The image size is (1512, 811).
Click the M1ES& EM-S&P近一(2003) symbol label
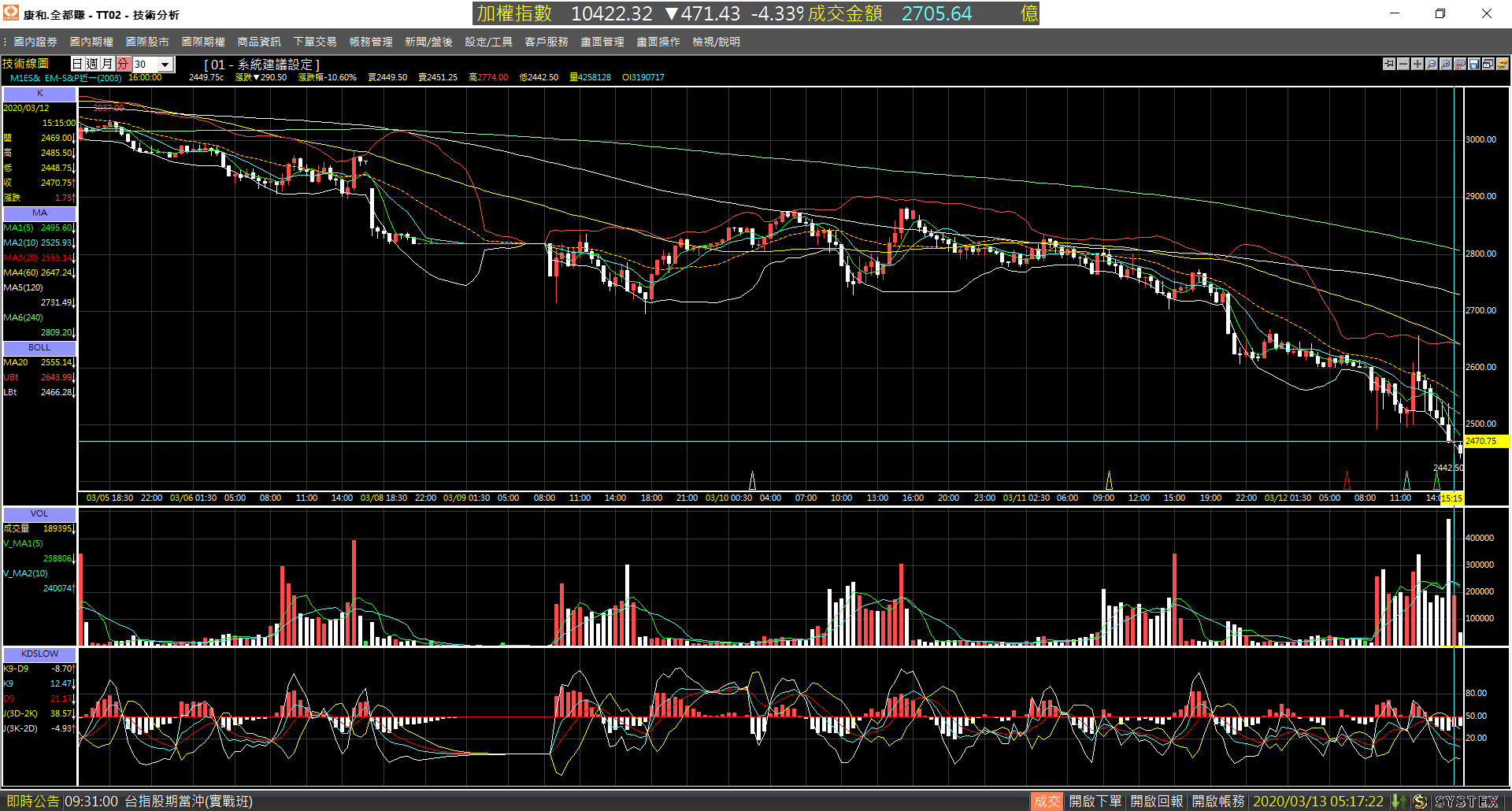click(x=66, y=78)
